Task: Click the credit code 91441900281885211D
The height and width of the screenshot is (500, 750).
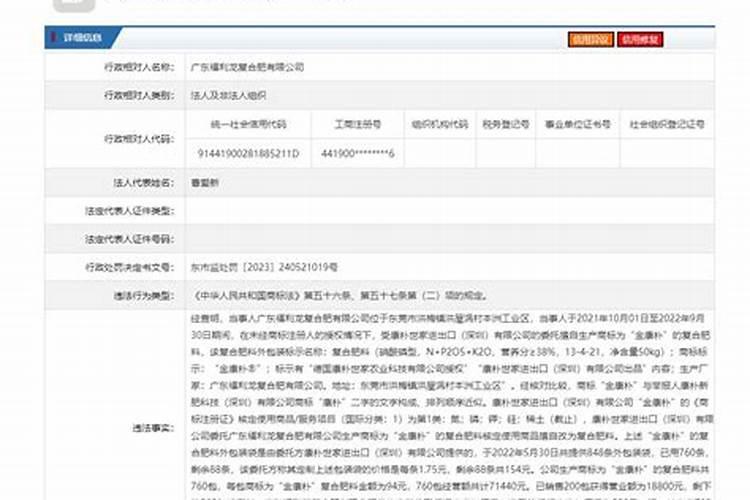Action: 248,154
